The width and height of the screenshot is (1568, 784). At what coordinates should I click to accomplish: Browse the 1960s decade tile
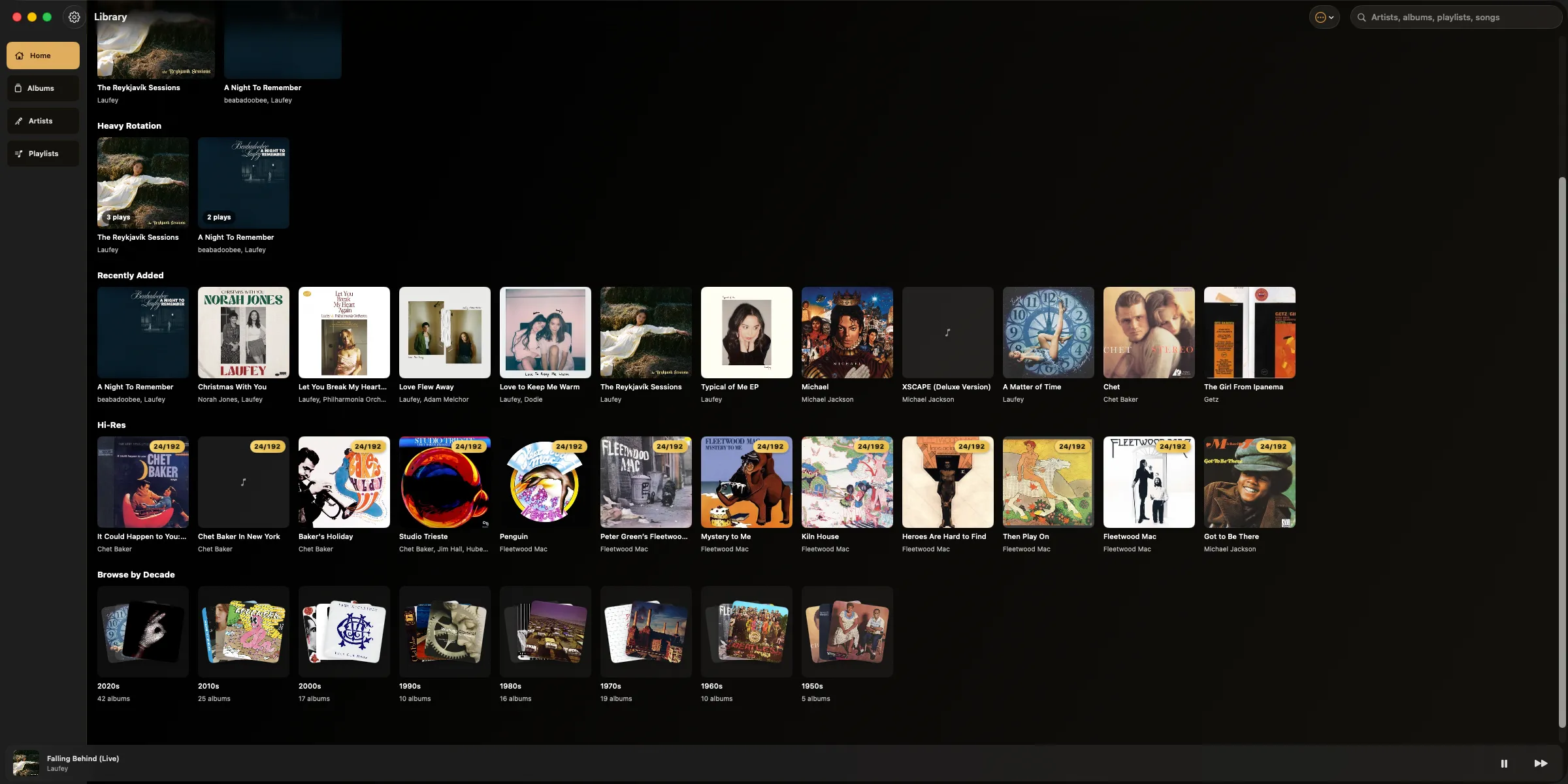click(747, 632)
